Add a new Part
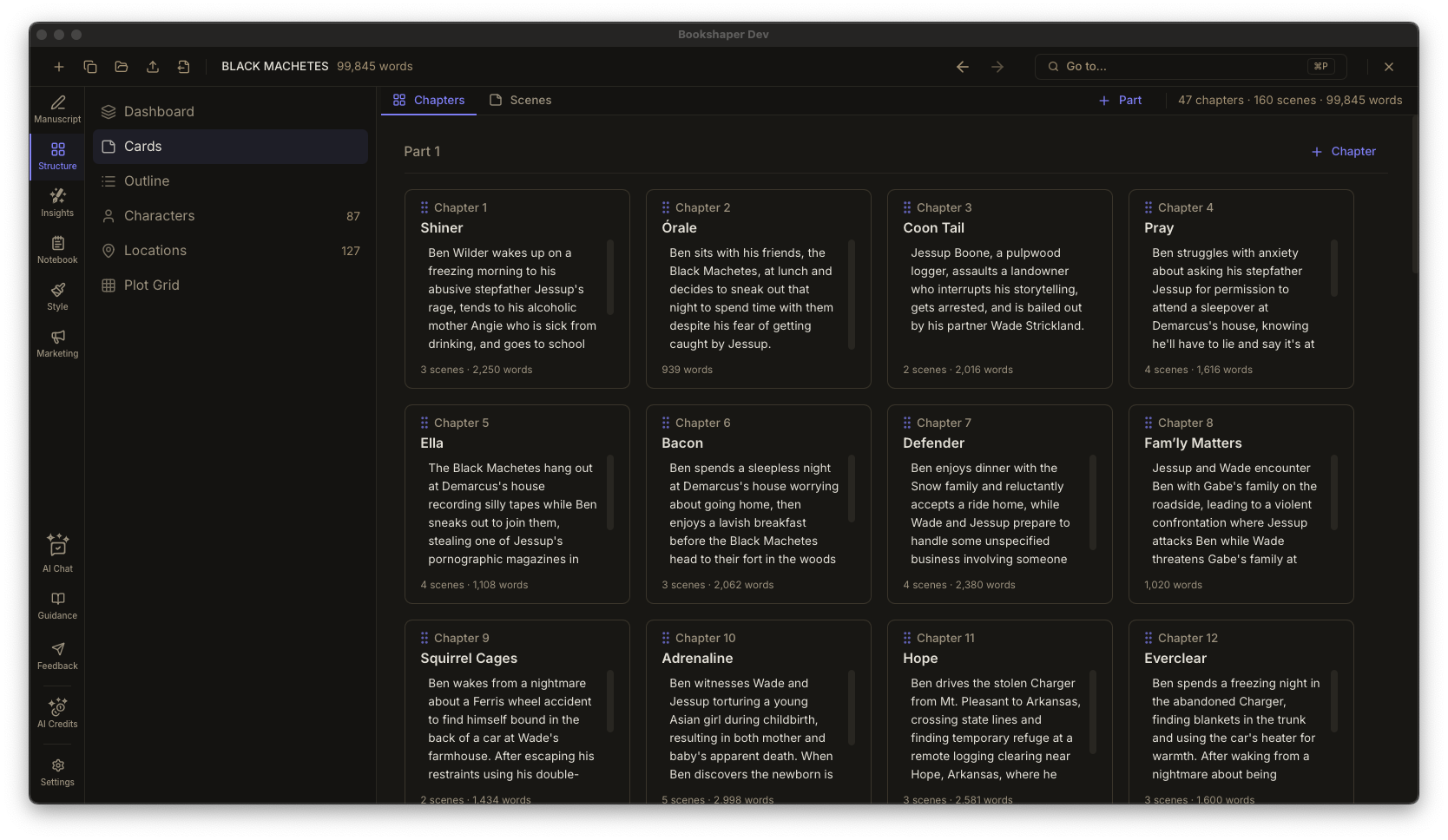Image resolution: width=1448 pixels, height=840 pixels. (x=1120, y=101)
